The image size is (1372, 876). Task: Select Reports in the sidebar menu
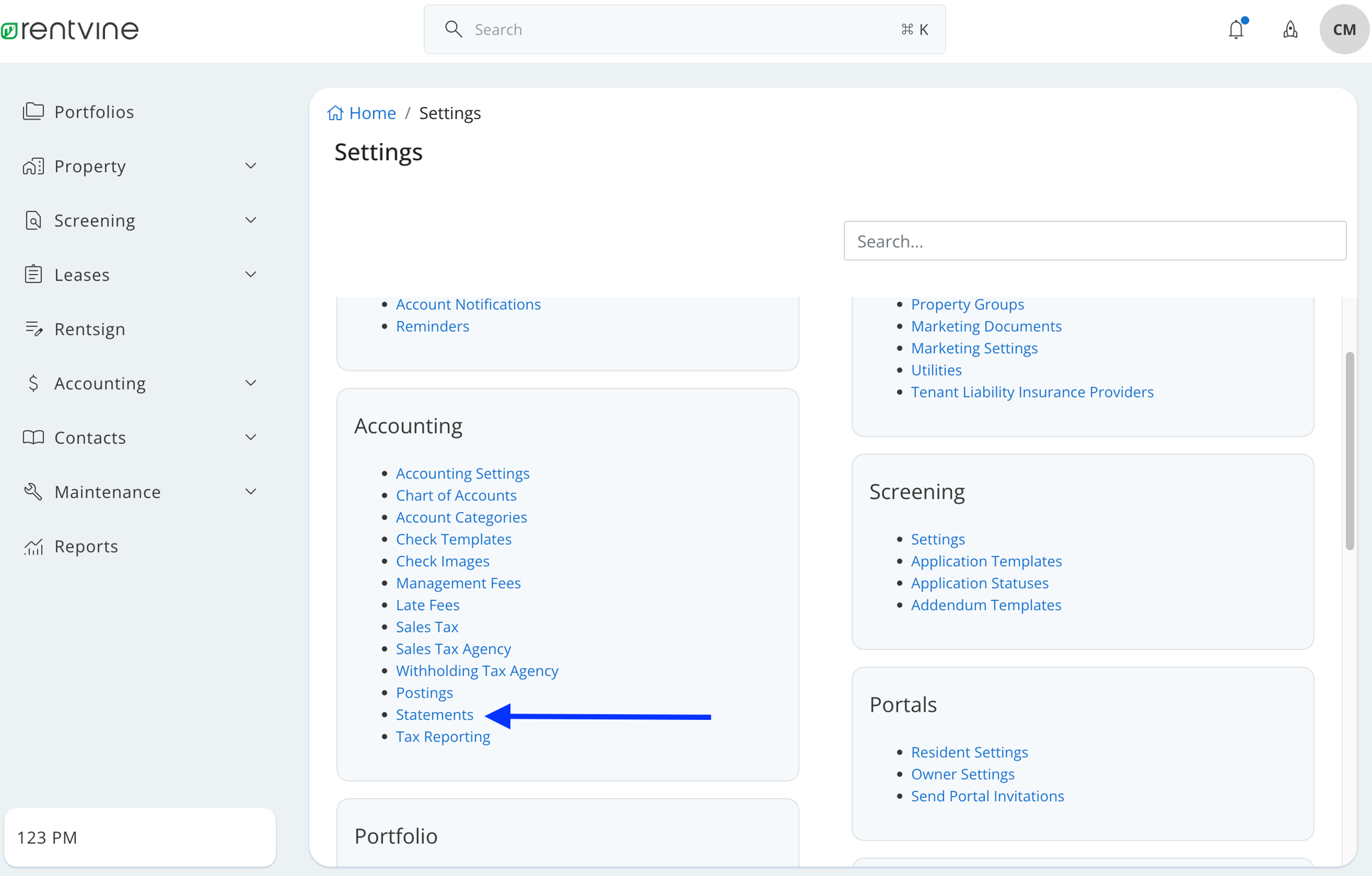pyautogui.click(x=85, y=546)
